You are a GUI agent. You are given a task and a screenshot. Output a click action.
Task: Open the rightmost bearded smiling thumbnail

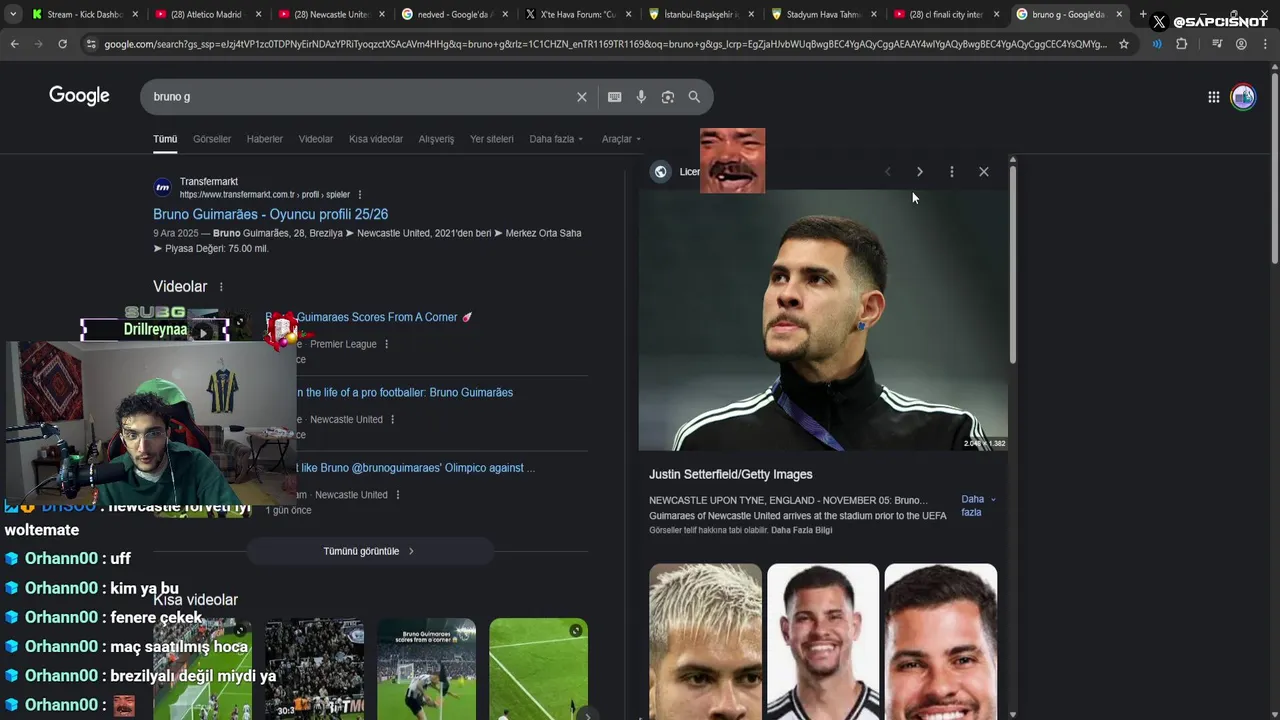click(x=940, y=640)
